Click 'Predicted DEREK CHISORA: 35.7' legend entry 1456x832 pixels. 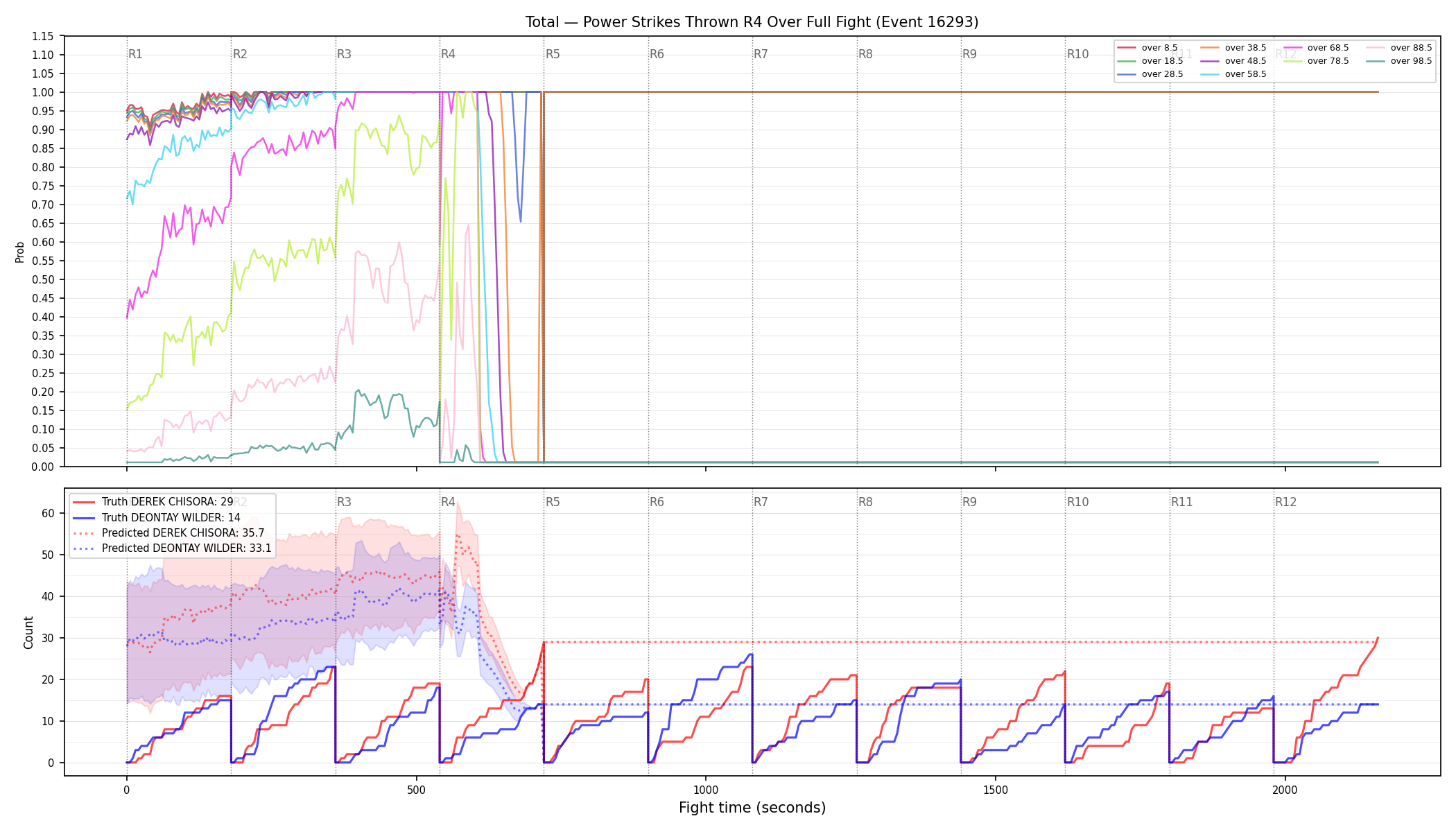(168, 532)
